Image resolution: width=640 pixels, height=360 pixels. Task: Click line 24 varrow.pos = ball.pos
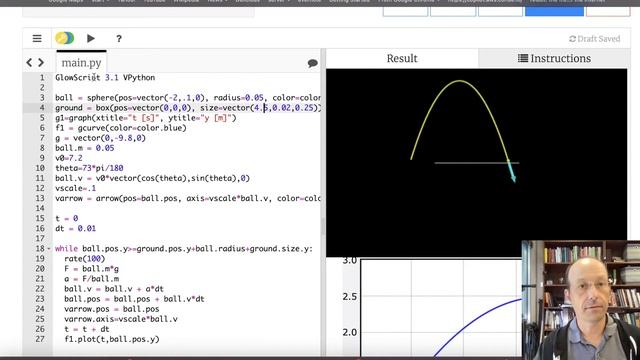pos(112,309)
